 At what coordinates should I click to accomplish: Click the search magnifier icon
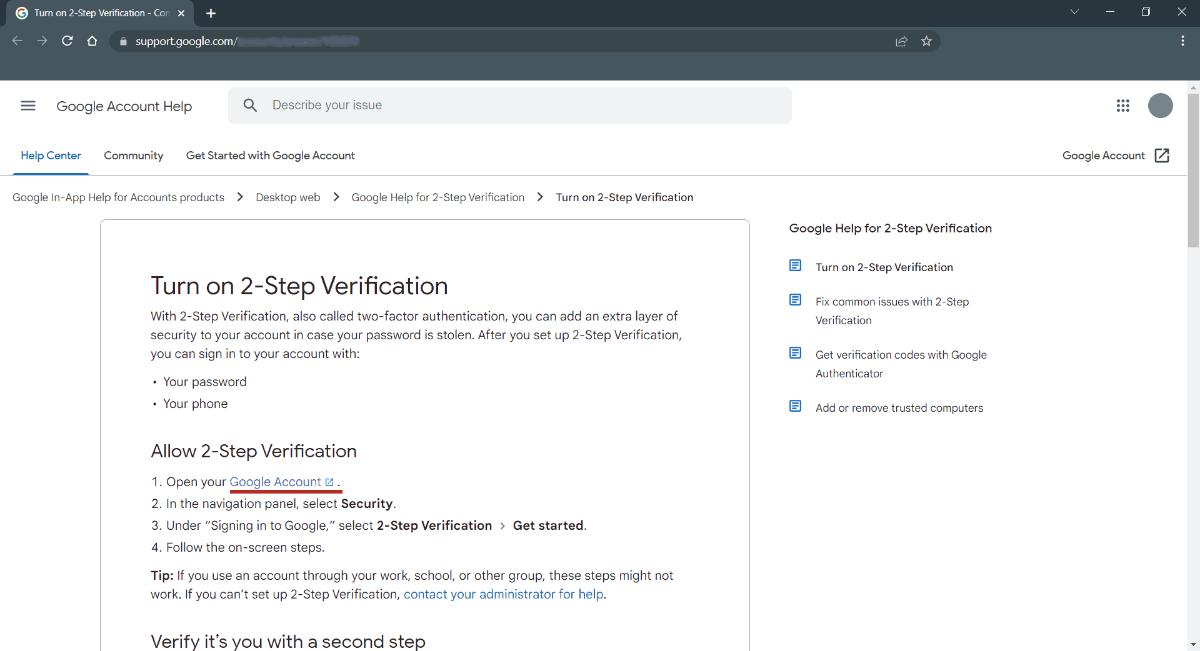(251, 105)
